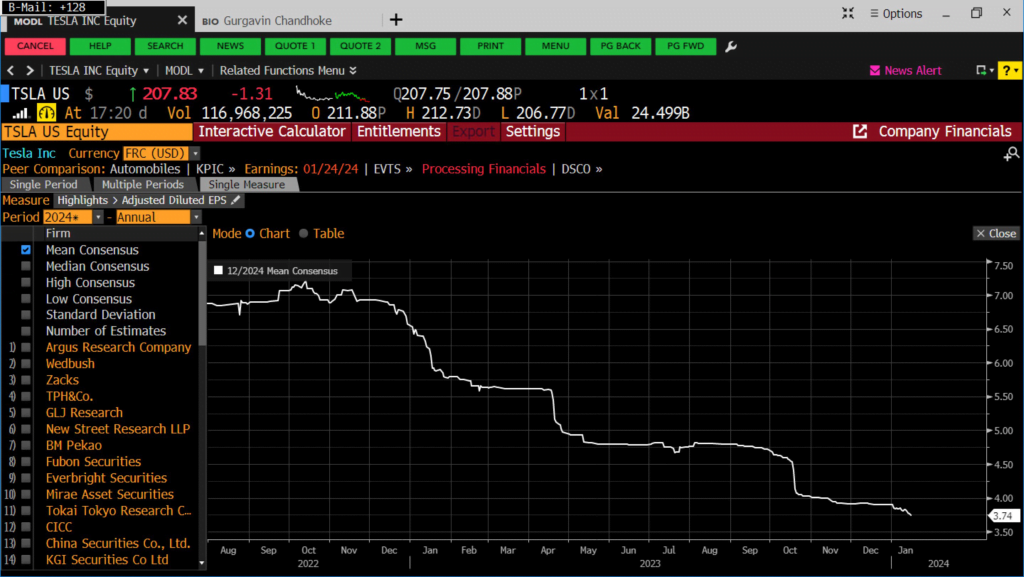Click the signal bars icon beside price

click(20, 114)
